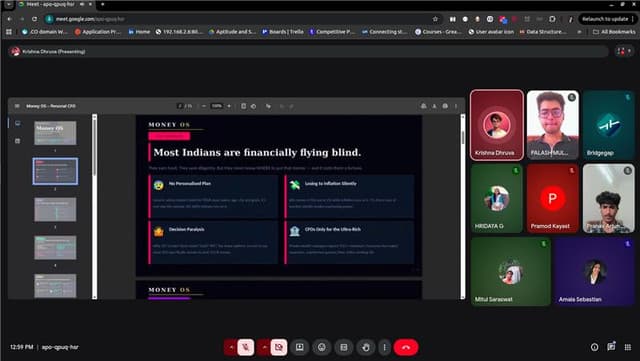Viewport: 640px width, 361px height.
Task: Open meeting details info icon
Action: pyautogui.click(x=594, y=347)
